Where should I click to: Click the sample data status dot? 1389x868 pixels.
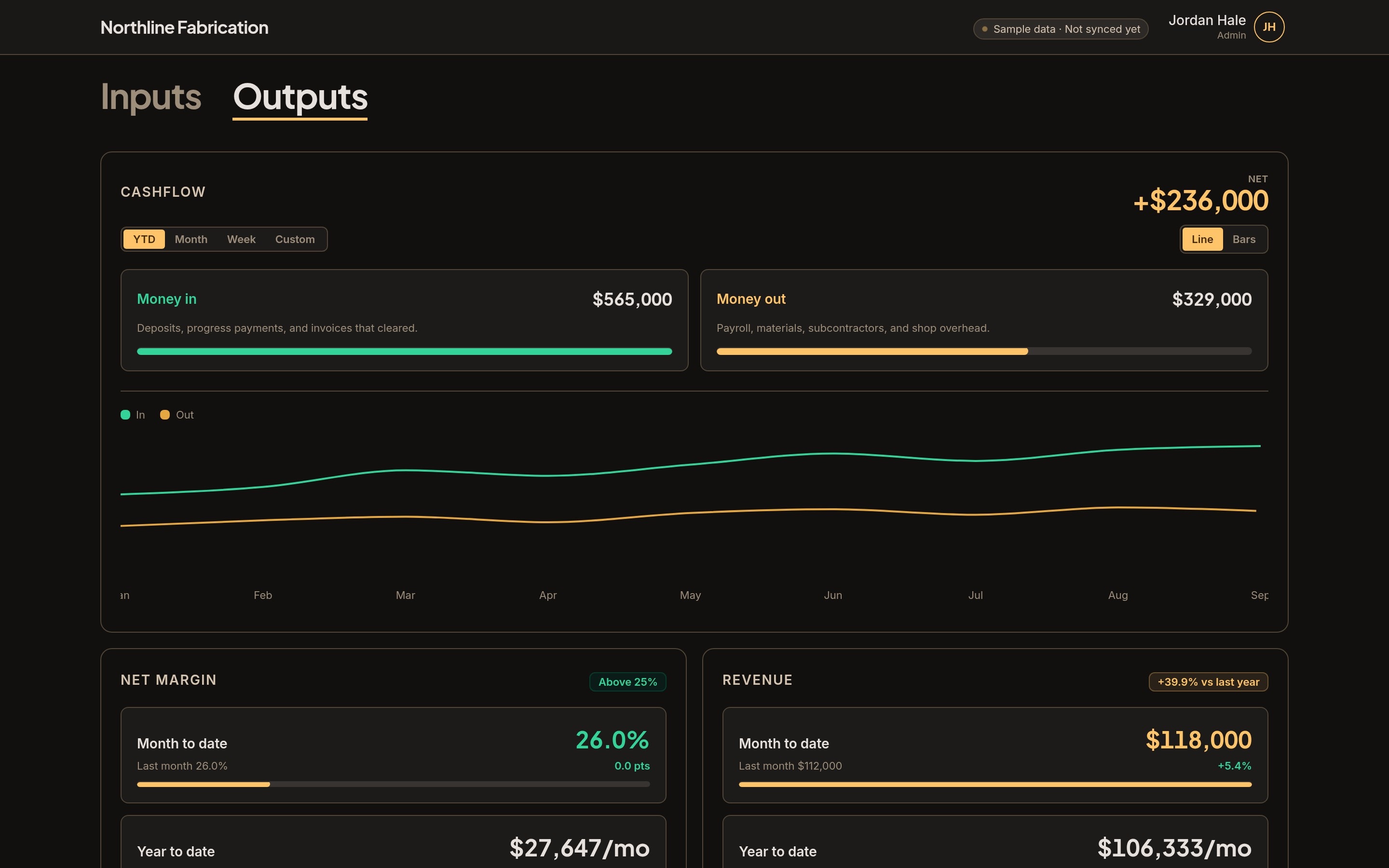pyautogui.click(x=984, y=29)
